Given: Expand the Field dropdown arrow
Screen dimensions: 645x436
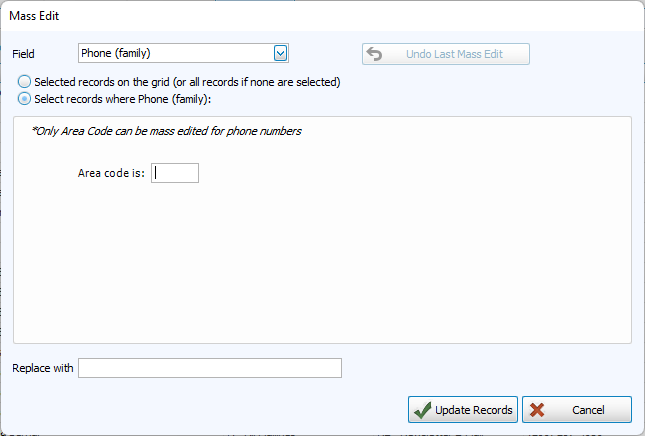Looking at the screenshot, I should tap(281, 53).
